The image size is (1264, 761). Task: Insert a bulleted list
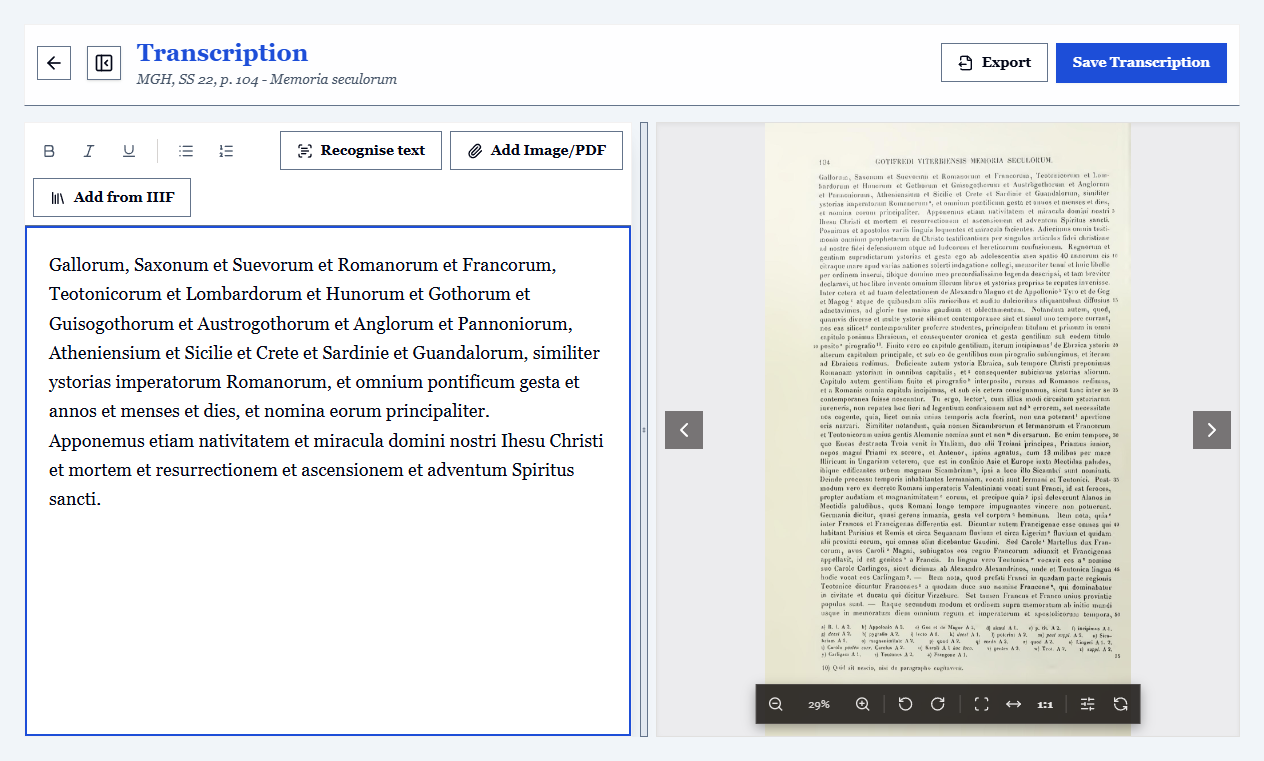[x=186, y=151]
